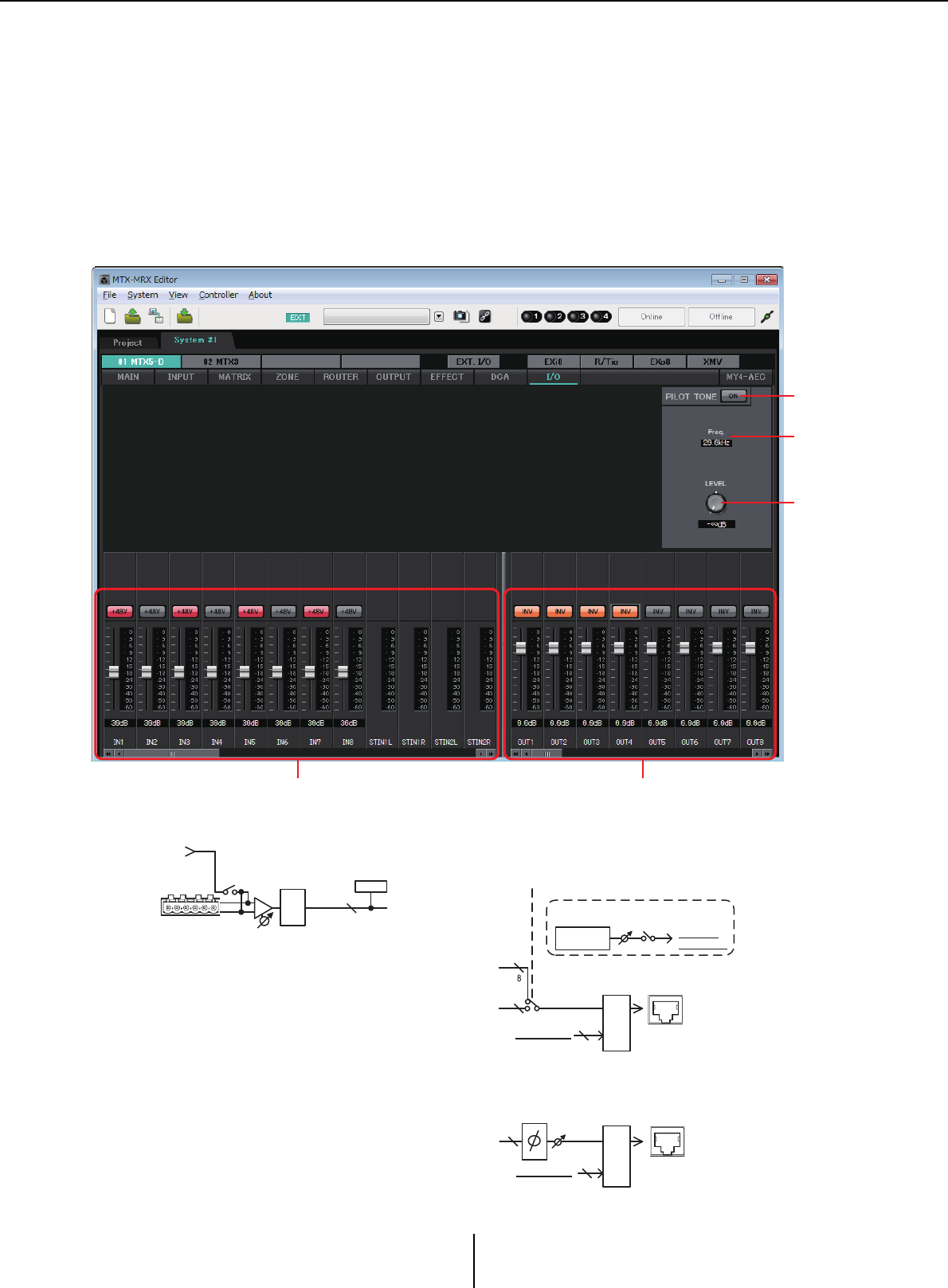Click the output channels horizontal scrollbar thumb
The width and height of the screenshot is (948, 1288).
[547, 754]
